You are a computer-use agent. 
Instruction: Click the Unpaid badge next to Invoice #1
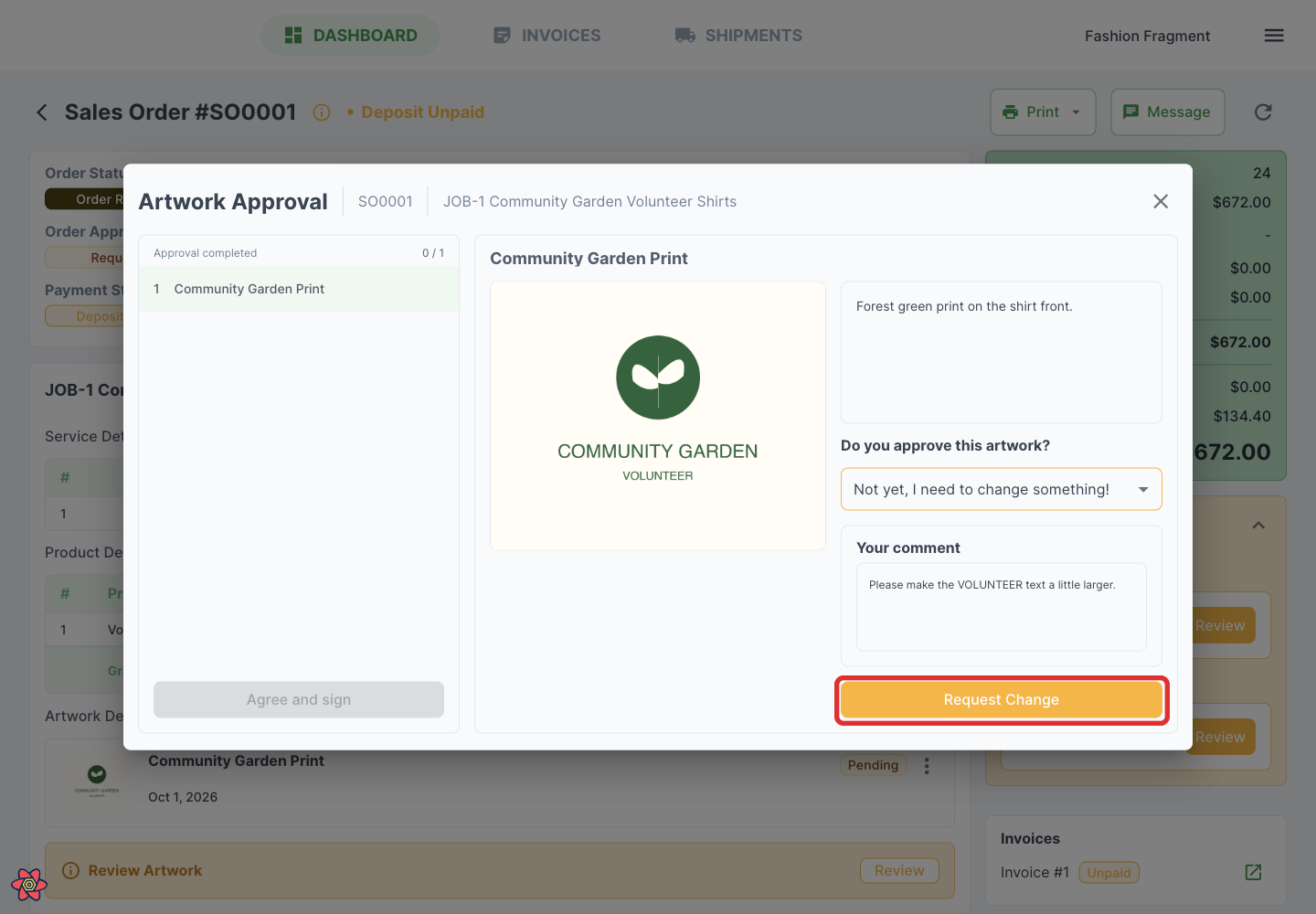[1109, 873]
